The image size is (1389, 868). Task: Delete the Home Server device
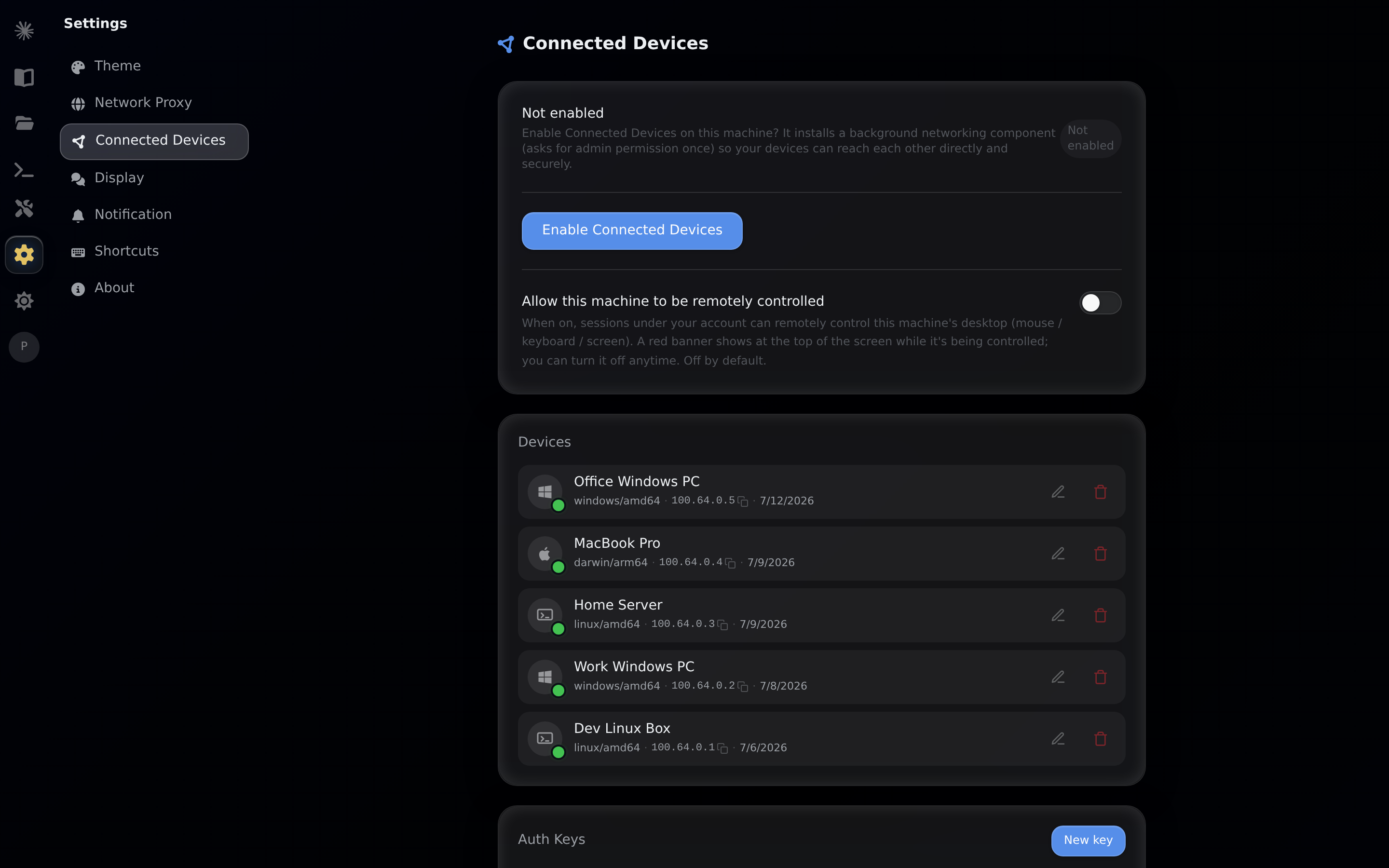(x=1100, y=615)
